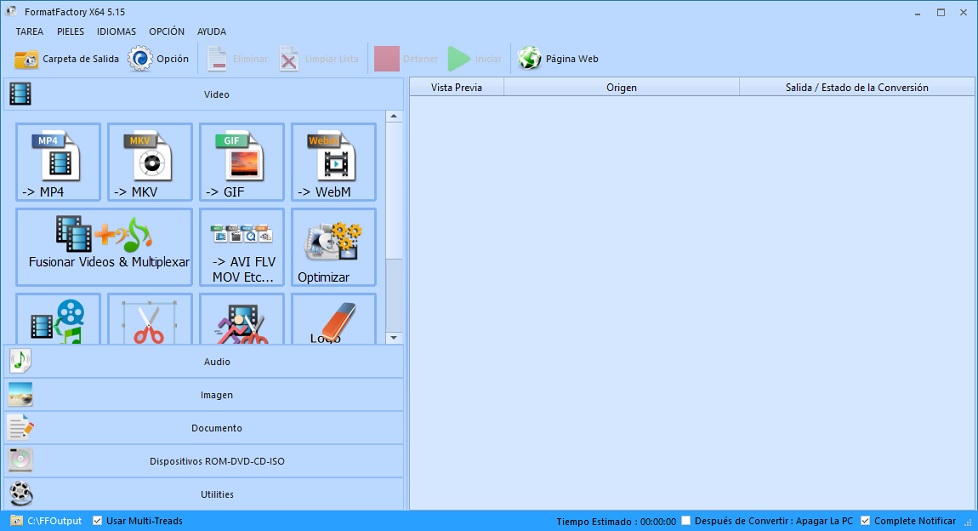Open the -> MP4 conversion tile

click(58, 162)
